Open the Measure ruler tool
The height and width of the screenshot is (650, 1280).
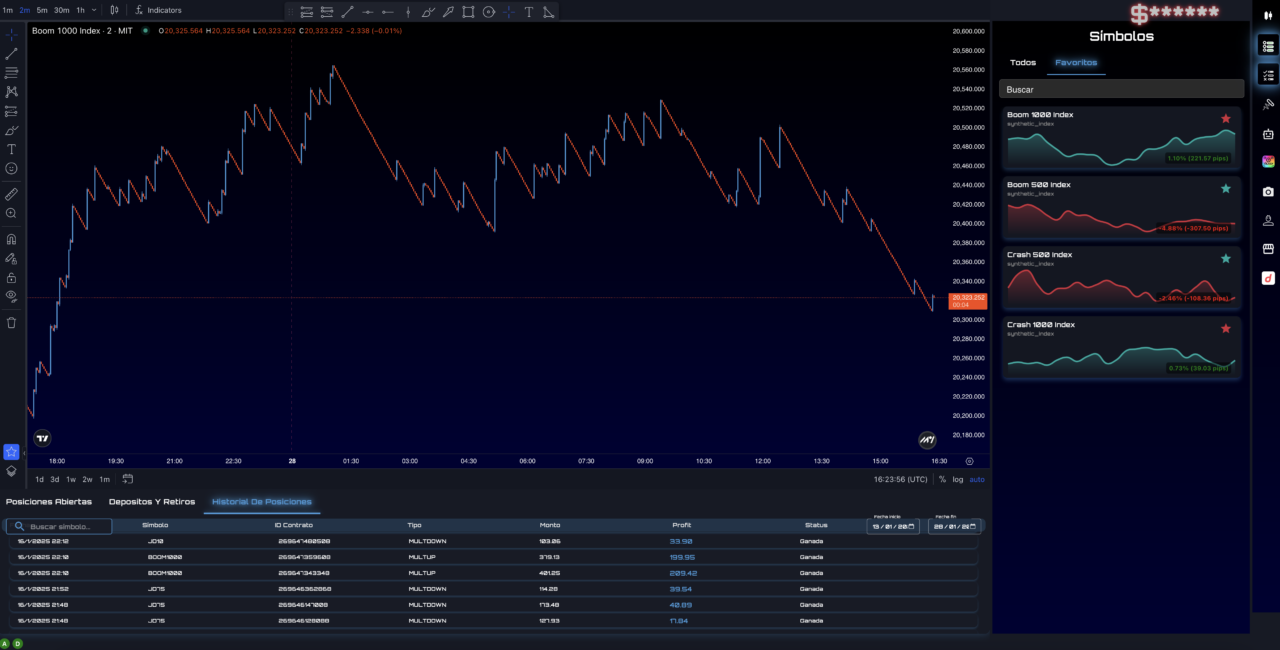[11, 195]
